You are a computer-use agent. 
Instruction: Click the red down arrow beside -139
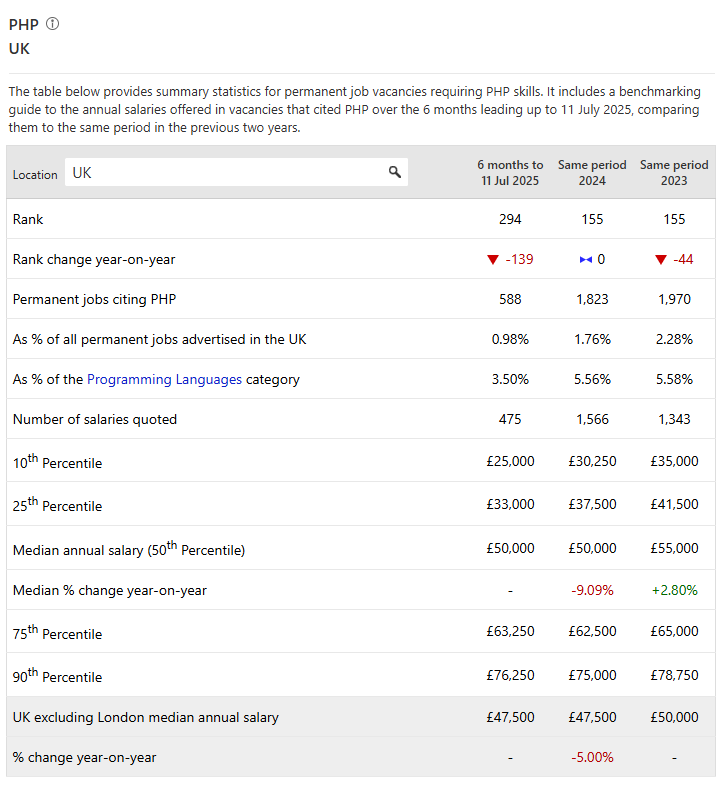pyautogui.click(x=492, y=260)
